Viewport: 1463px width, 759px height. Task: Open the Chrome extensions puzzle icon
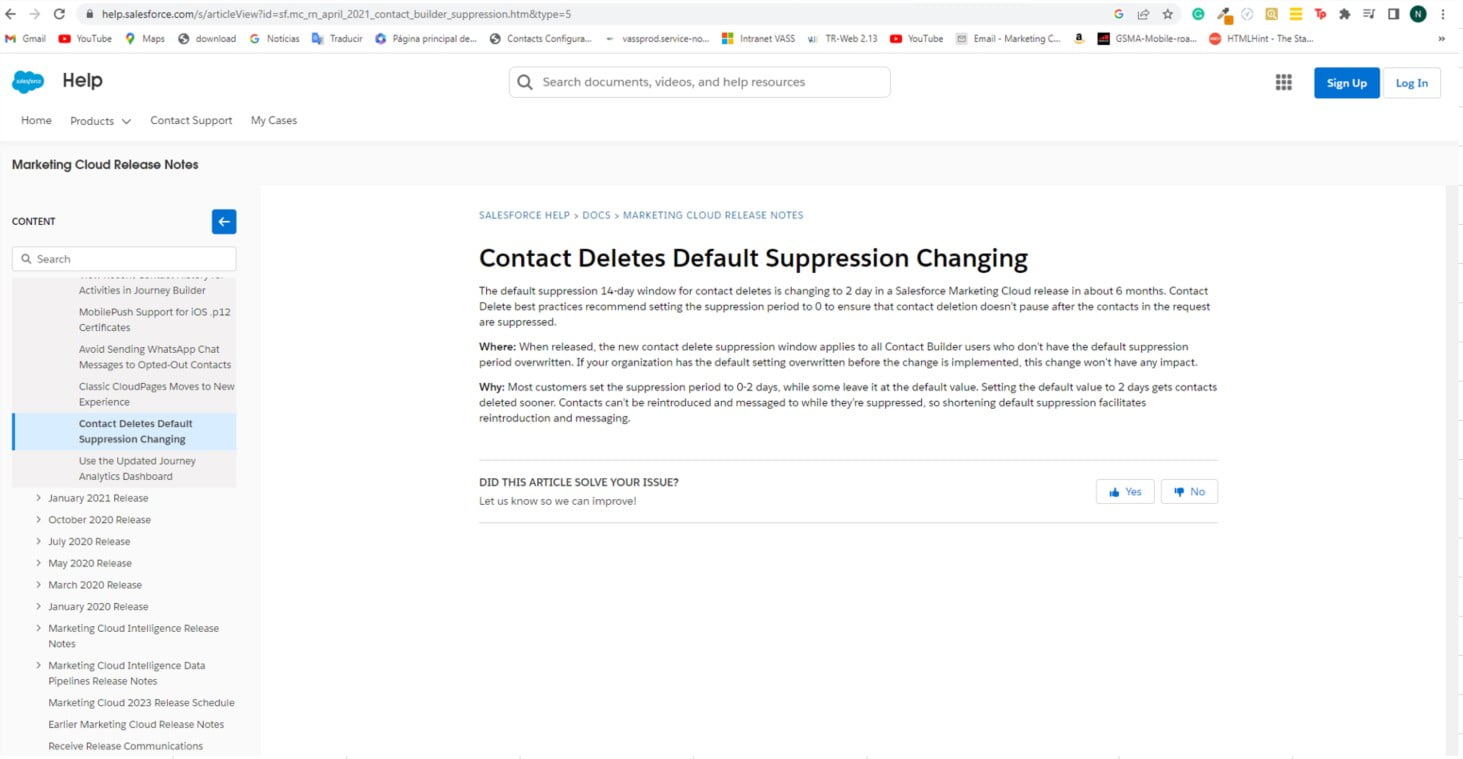pos(1344,15)
